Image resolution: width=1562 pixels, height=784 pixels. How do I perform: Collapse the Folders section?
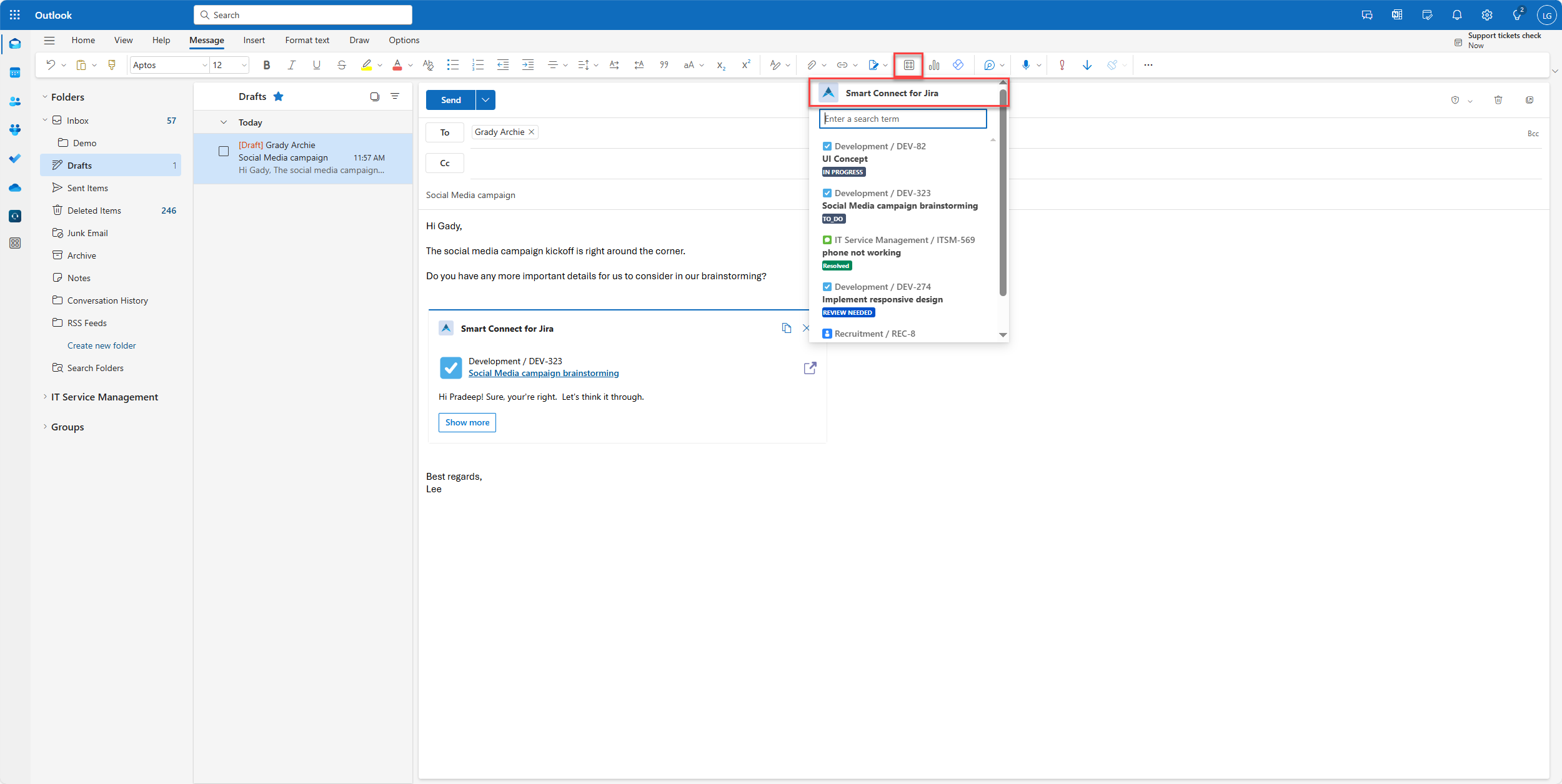coord(45,97)
